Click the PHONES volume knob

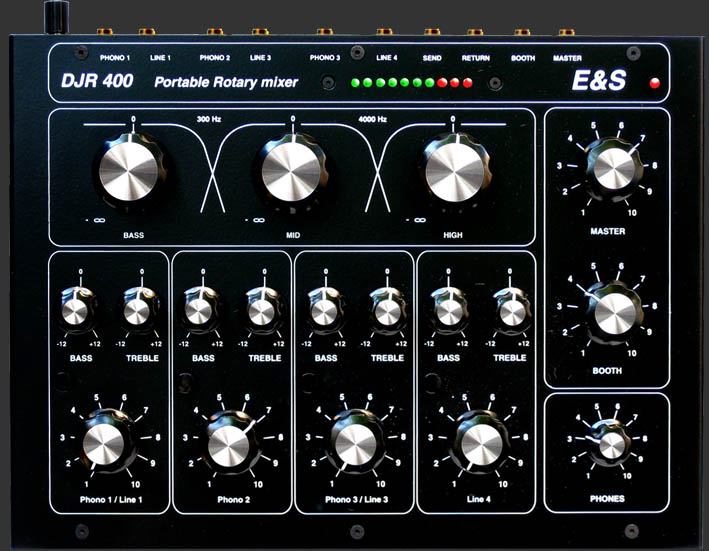click(x=610, y=444)
